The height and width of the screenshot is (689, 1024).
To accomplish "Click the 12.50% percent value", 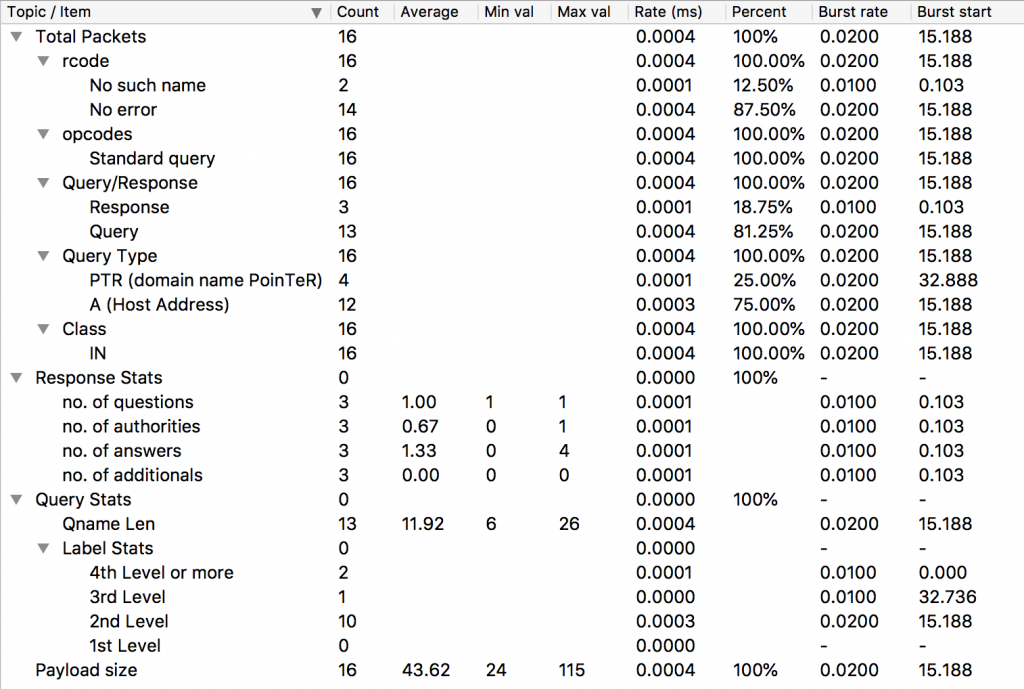I will click(x=763, y=86).
